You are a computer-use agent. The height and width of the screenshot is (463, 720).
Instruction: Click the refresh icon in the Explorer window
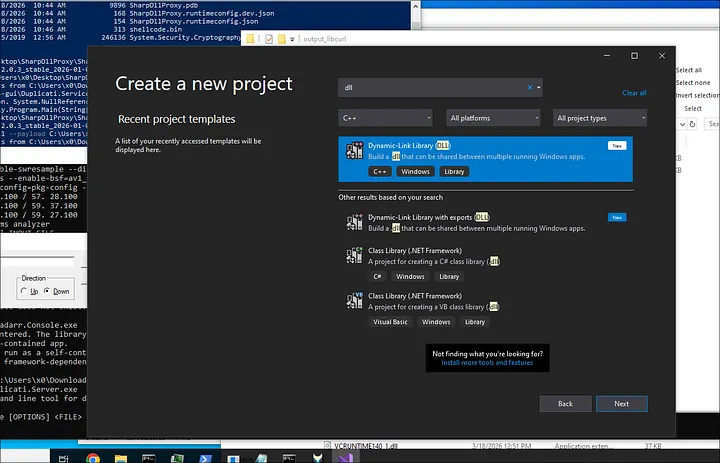(692, 124)
